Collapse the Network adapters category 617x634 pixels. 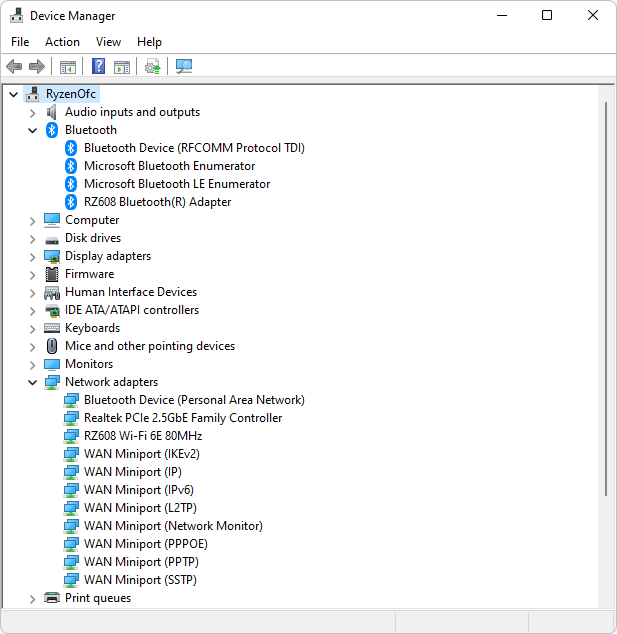(x=33, y=383)
